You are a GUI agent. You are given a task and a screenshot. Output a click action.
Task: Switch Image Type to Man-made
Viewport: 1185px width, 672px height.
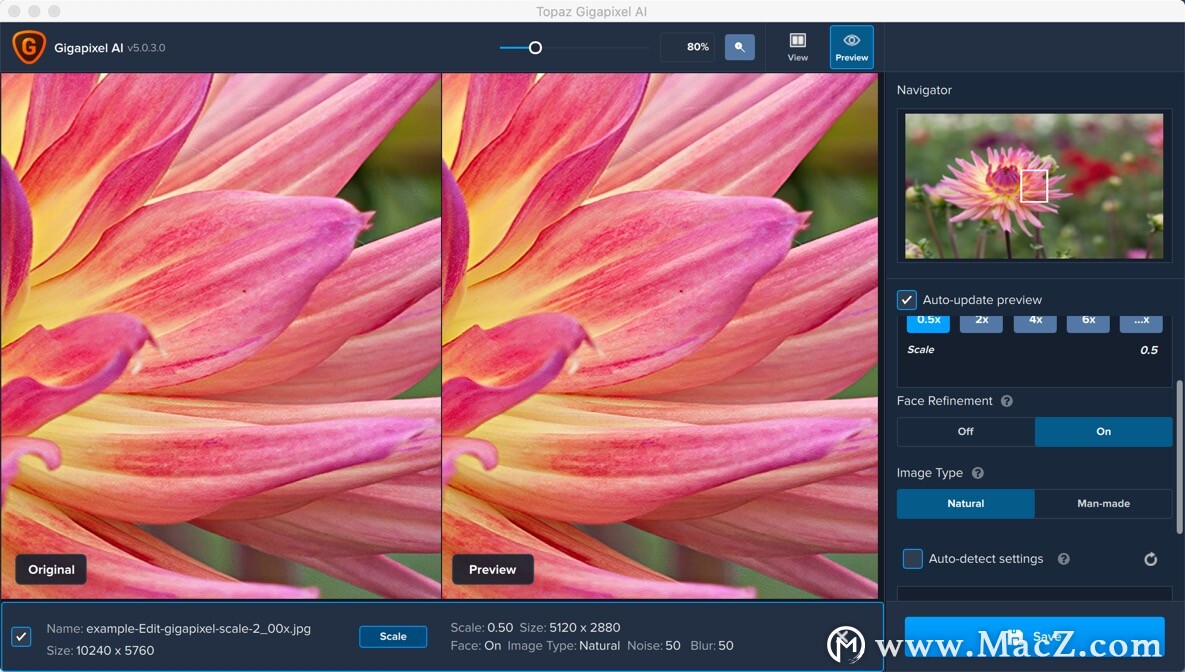point(1103,503)
